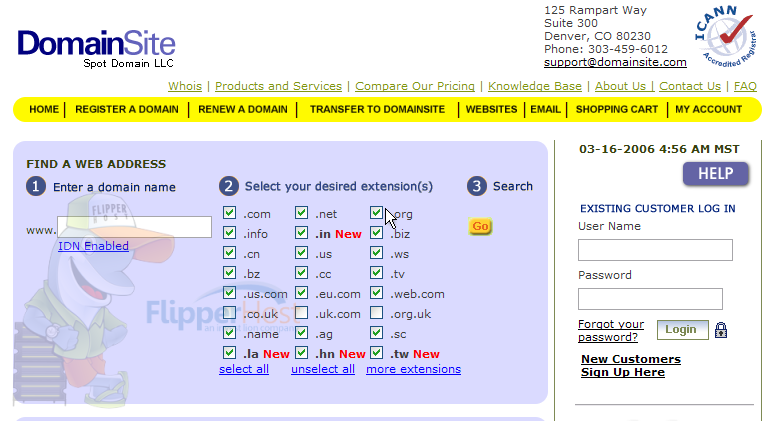Uncheck the .la New checkbox
This screenshot has width=776, height=422.
click(x=229, y=353)
